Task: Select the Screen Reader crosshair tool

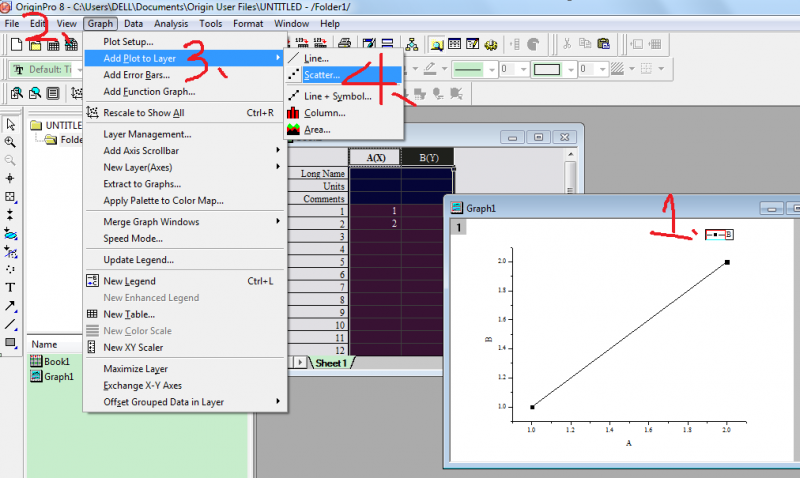Action: [x=10, y=178]
